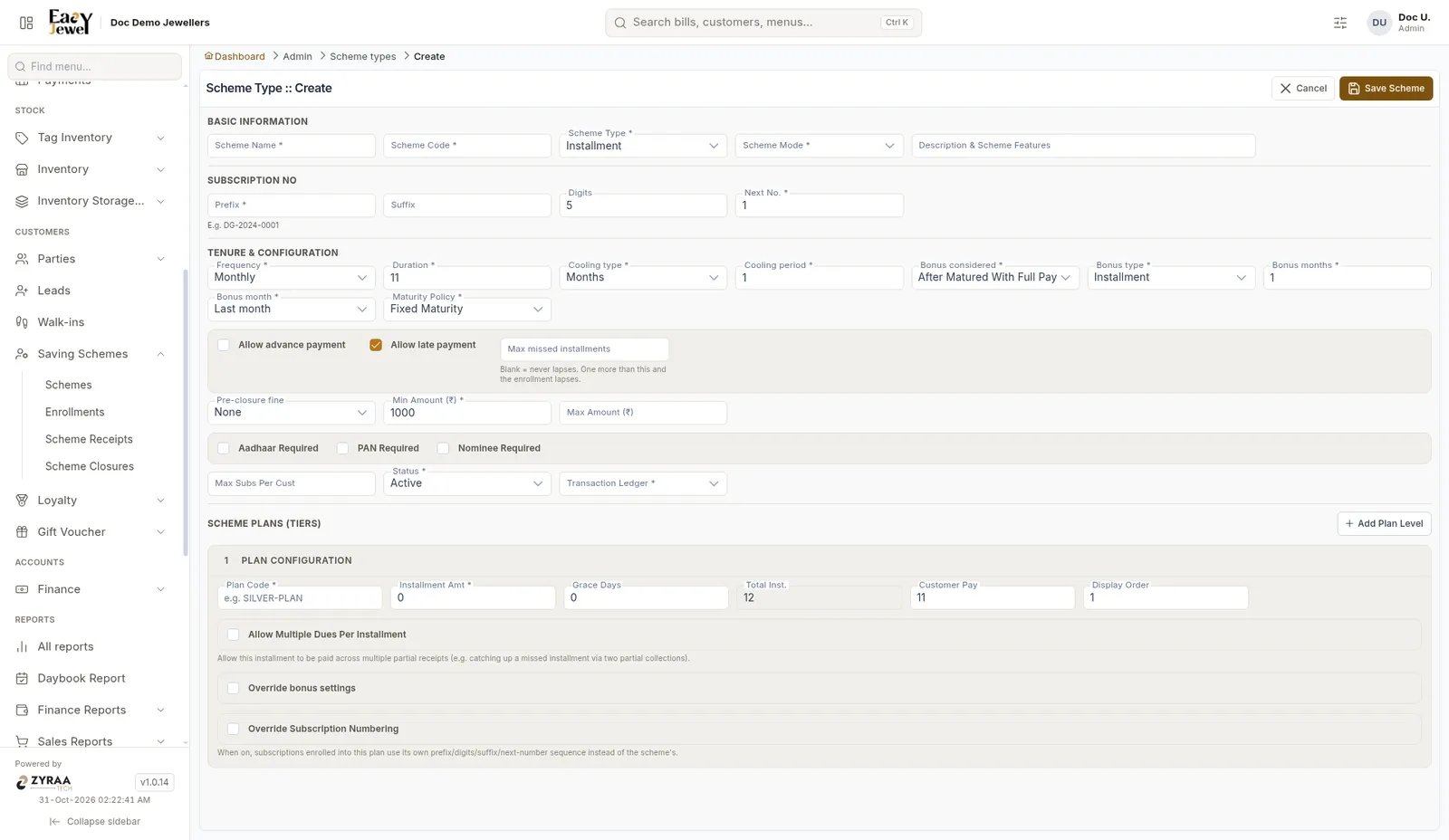Viewport: 1449px width, 840px height.
Task: Click the Tag Inventory tag icon
Action: [x=22, y=138]
